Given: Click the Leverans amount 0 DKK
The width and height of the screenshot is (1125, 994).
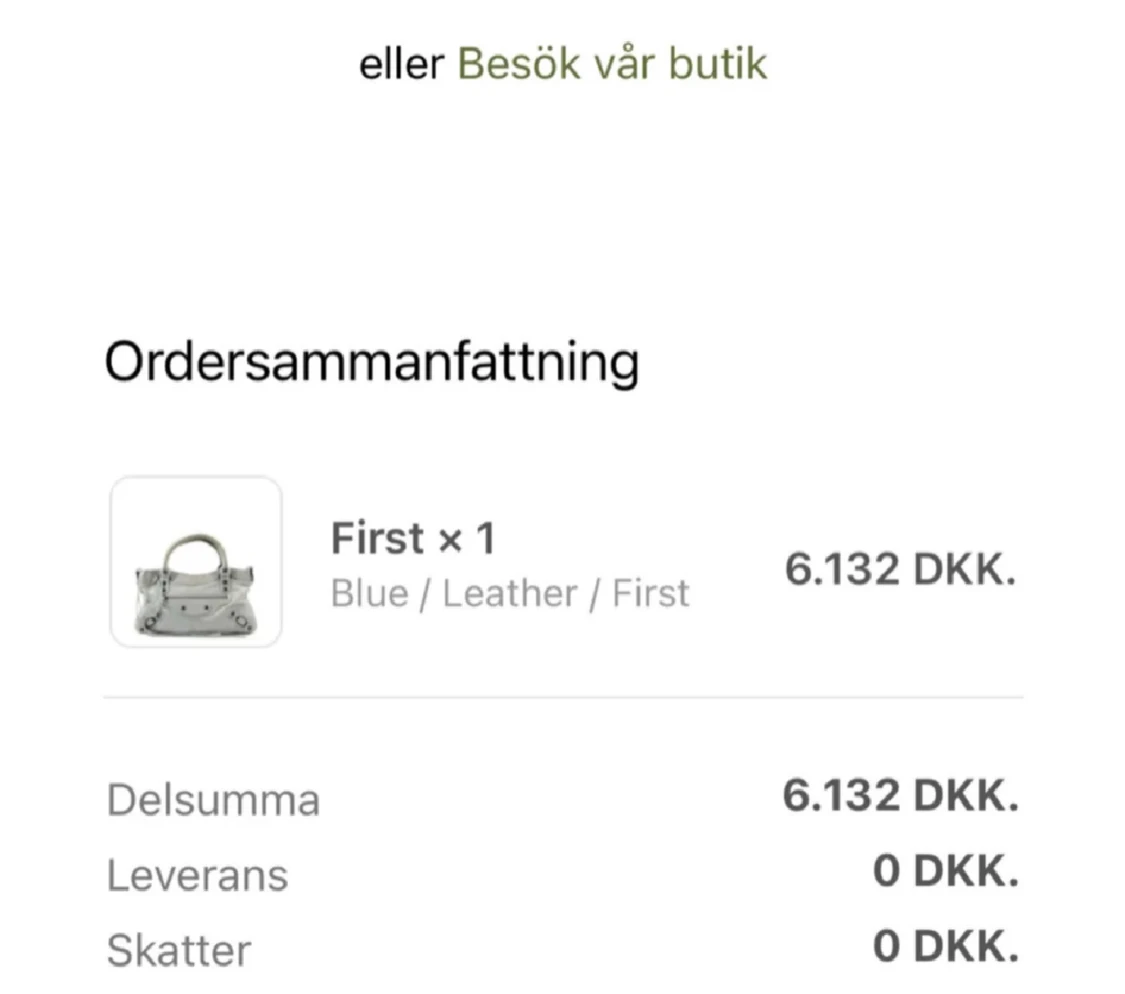Looking at the screenshot, I should click(x=945, y=873).
